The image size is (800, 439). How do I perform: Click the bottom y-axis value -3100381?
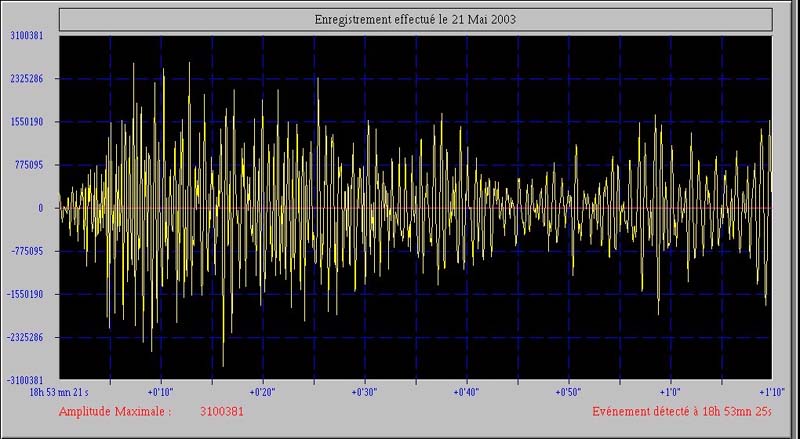coord(25,380)
